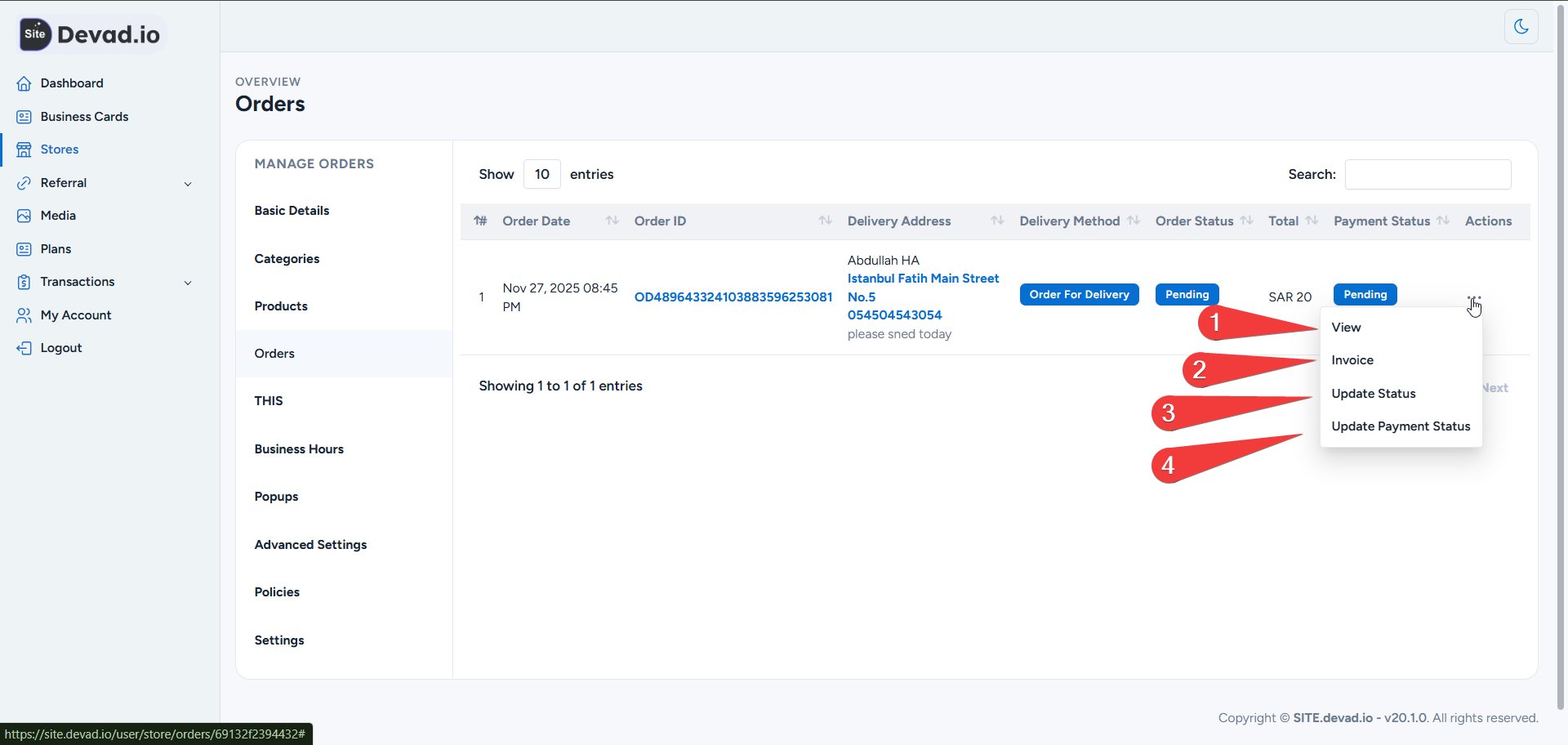
Task: Open the three-dot Actions menu for the order
Action: coord(1473,297)
